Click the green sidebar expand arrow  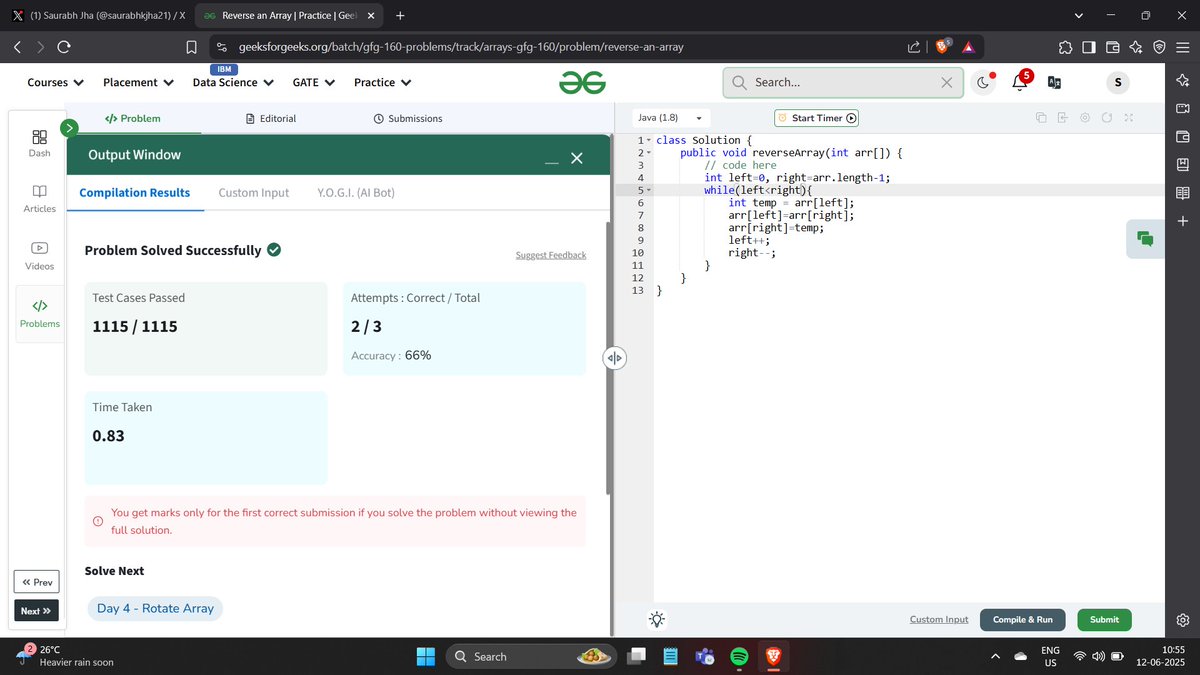point(69,128)
